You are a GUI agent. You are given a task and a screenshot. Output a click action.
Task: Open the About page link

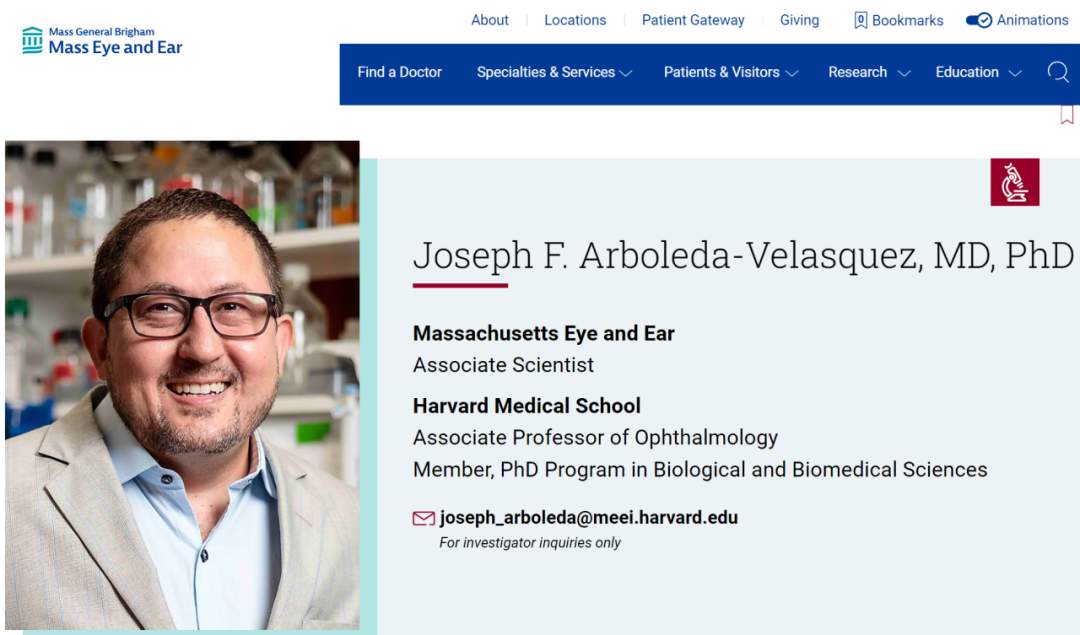pyautogui.click(x=490, y=20)
